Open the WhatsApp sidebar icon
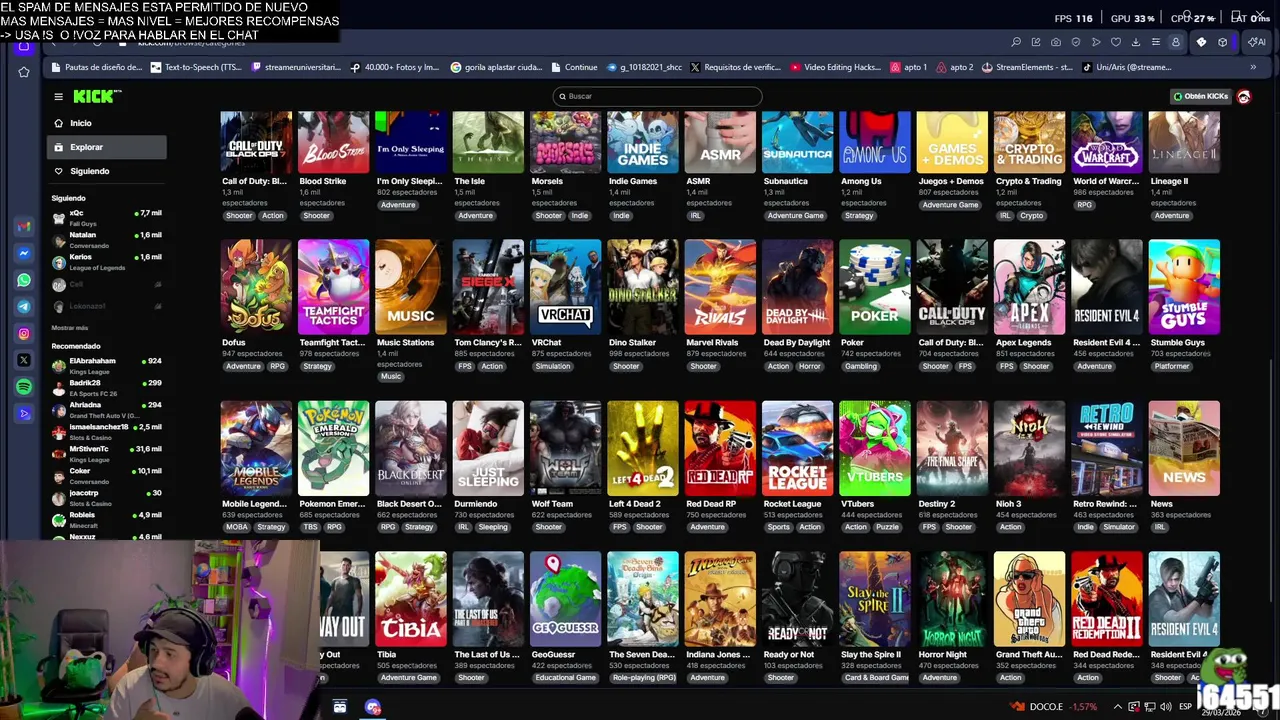This screenshot has height=720, width=1280. tap(24, 280)
